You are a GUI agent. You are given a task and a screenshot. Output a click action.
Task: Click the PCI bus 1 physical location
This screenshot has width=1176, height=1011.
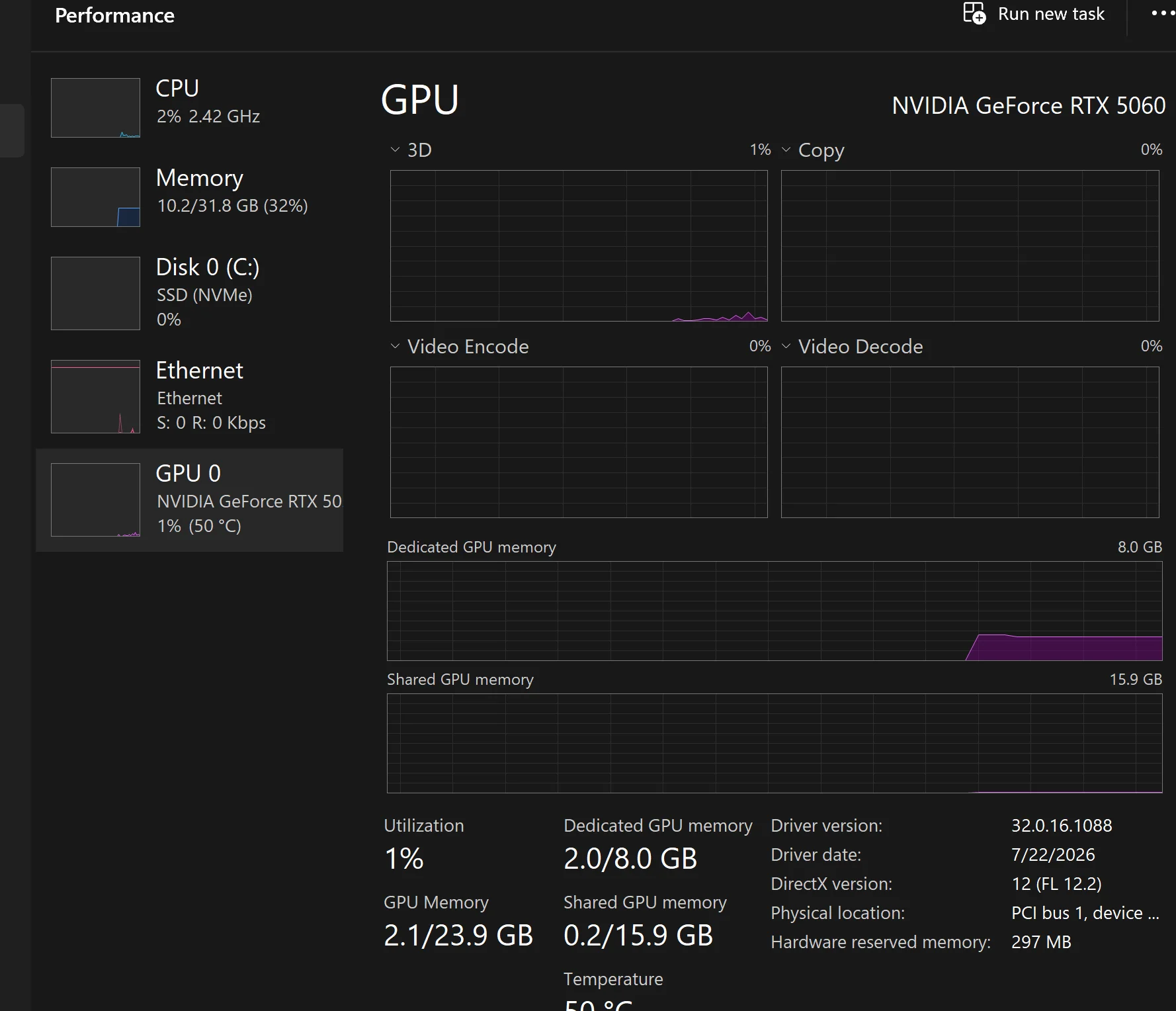click(x=1085, y=913)
